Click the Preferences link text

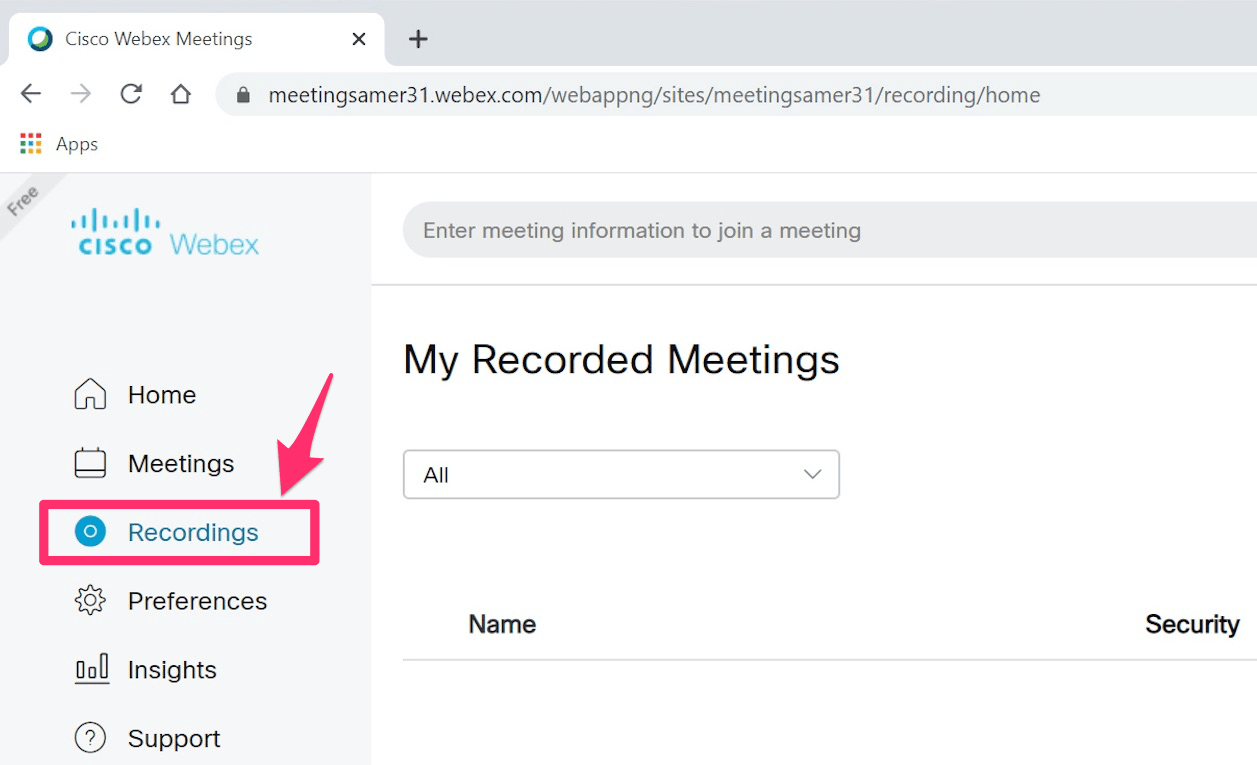coord(197,600)
